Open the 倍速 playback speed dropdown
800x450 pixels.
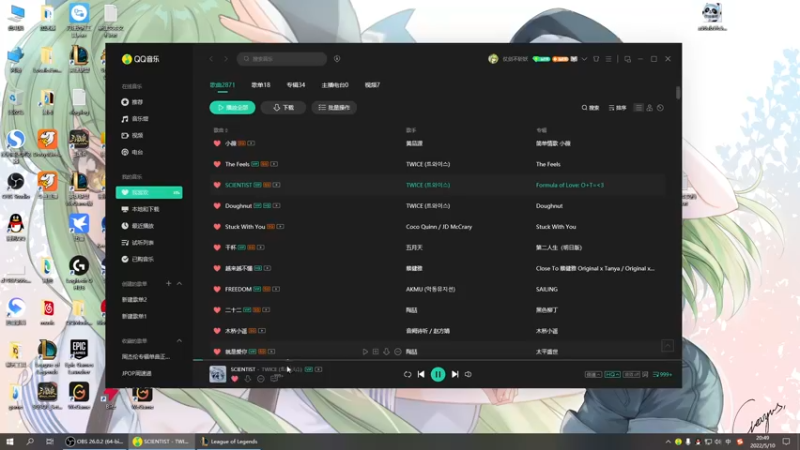593,374
